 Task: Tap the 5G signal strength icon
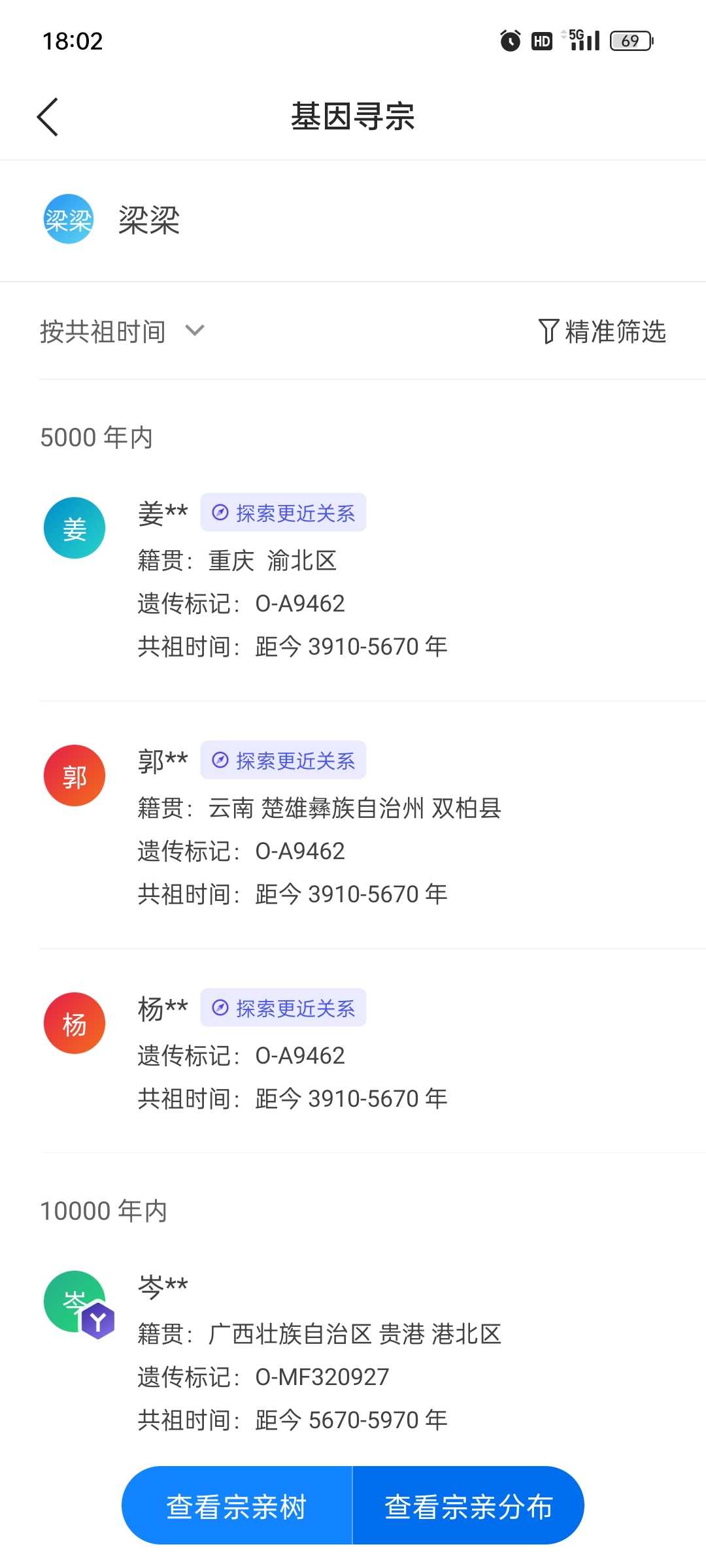[584, 41]
